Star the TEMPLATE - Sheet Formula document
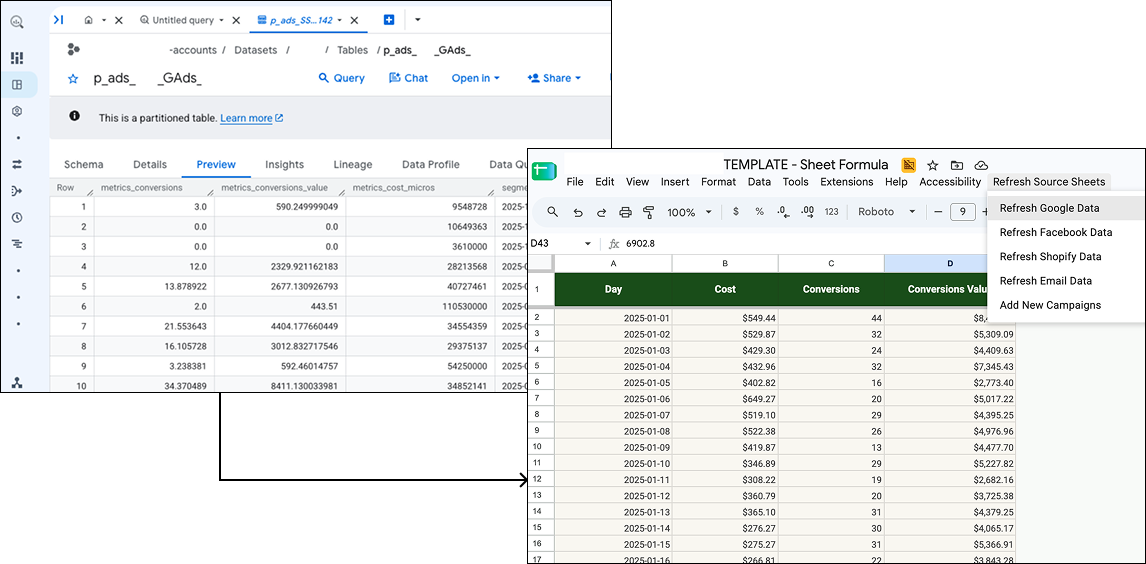The height and width of the screenshot is (564, 1146). point(933,165)
